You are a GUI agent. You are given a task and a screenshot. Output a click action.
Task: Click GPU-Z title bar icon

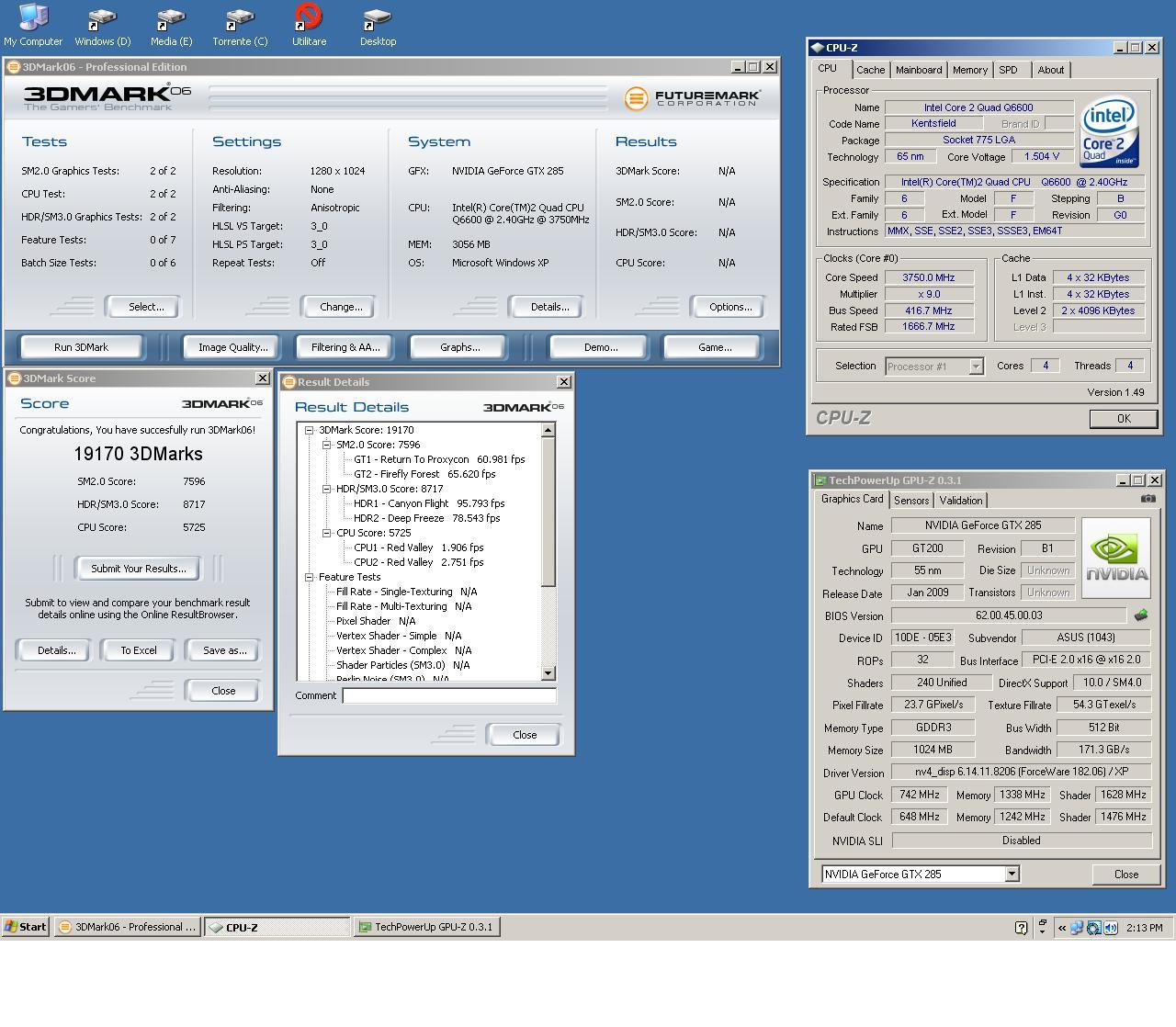pyautogui.click(x=820, y=480)
